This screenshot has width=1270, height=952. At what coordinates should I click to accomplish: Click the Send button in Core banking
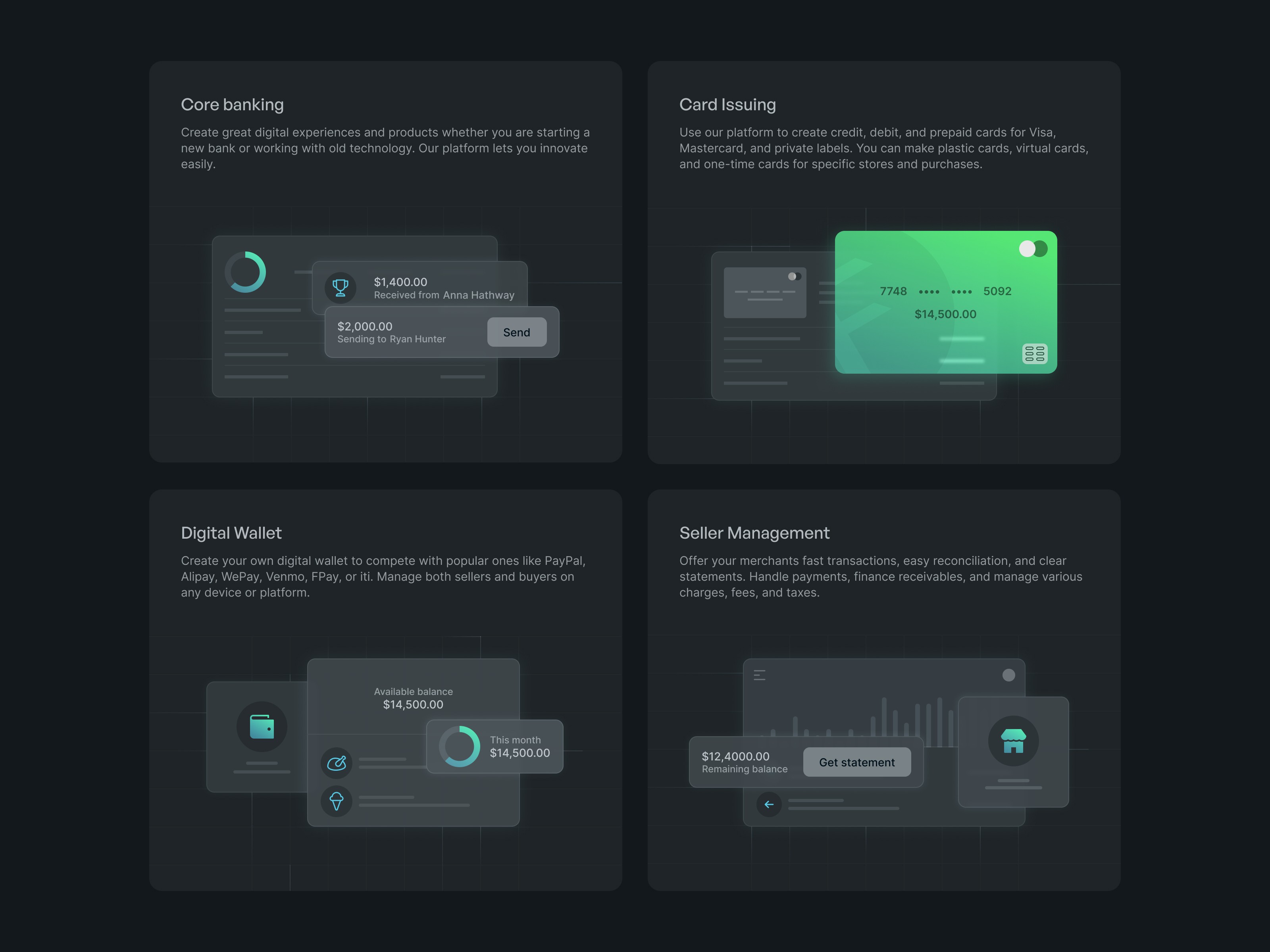tap(515, 331)
